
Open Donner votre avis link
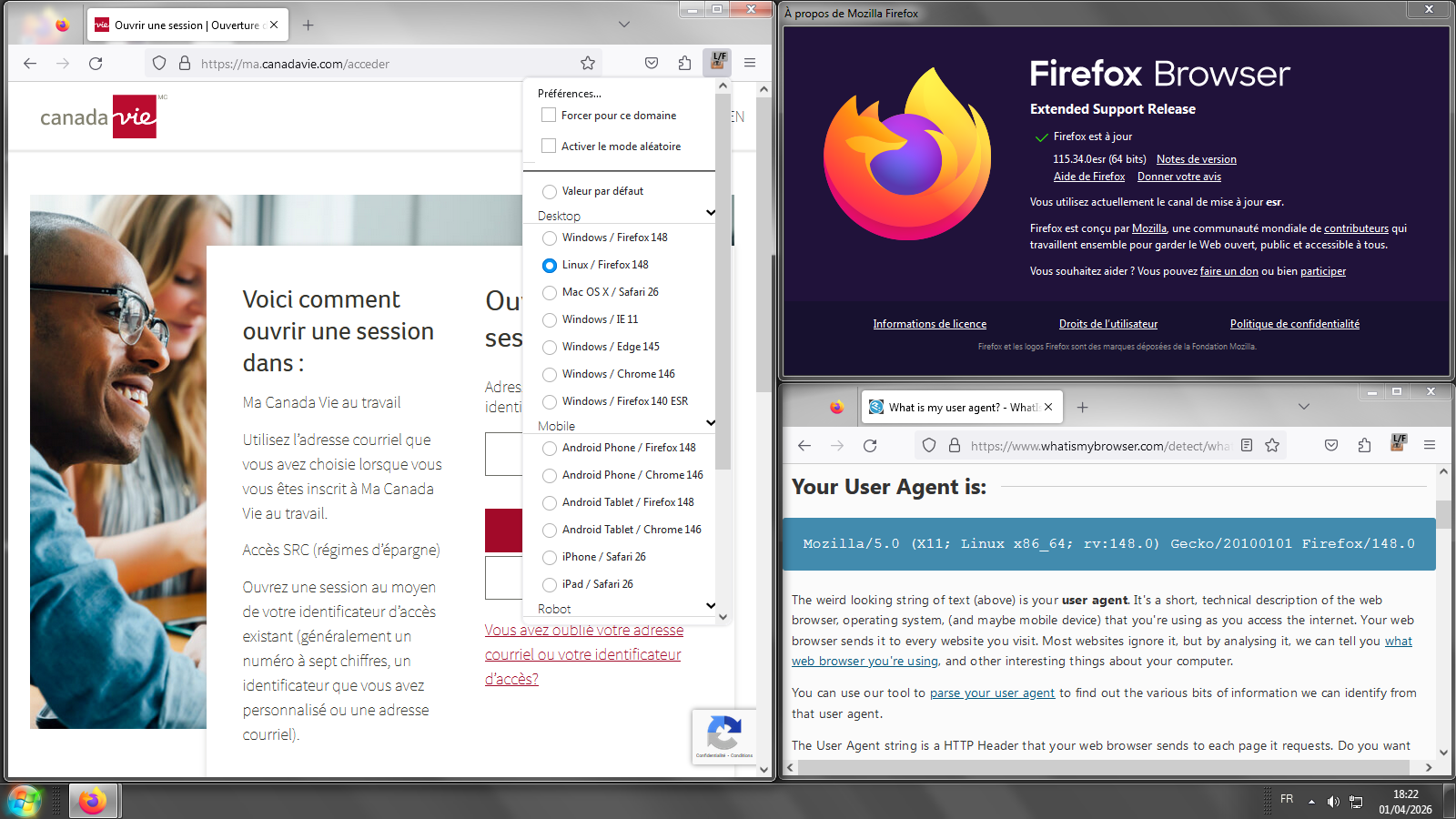click(x=1179, y=177)
